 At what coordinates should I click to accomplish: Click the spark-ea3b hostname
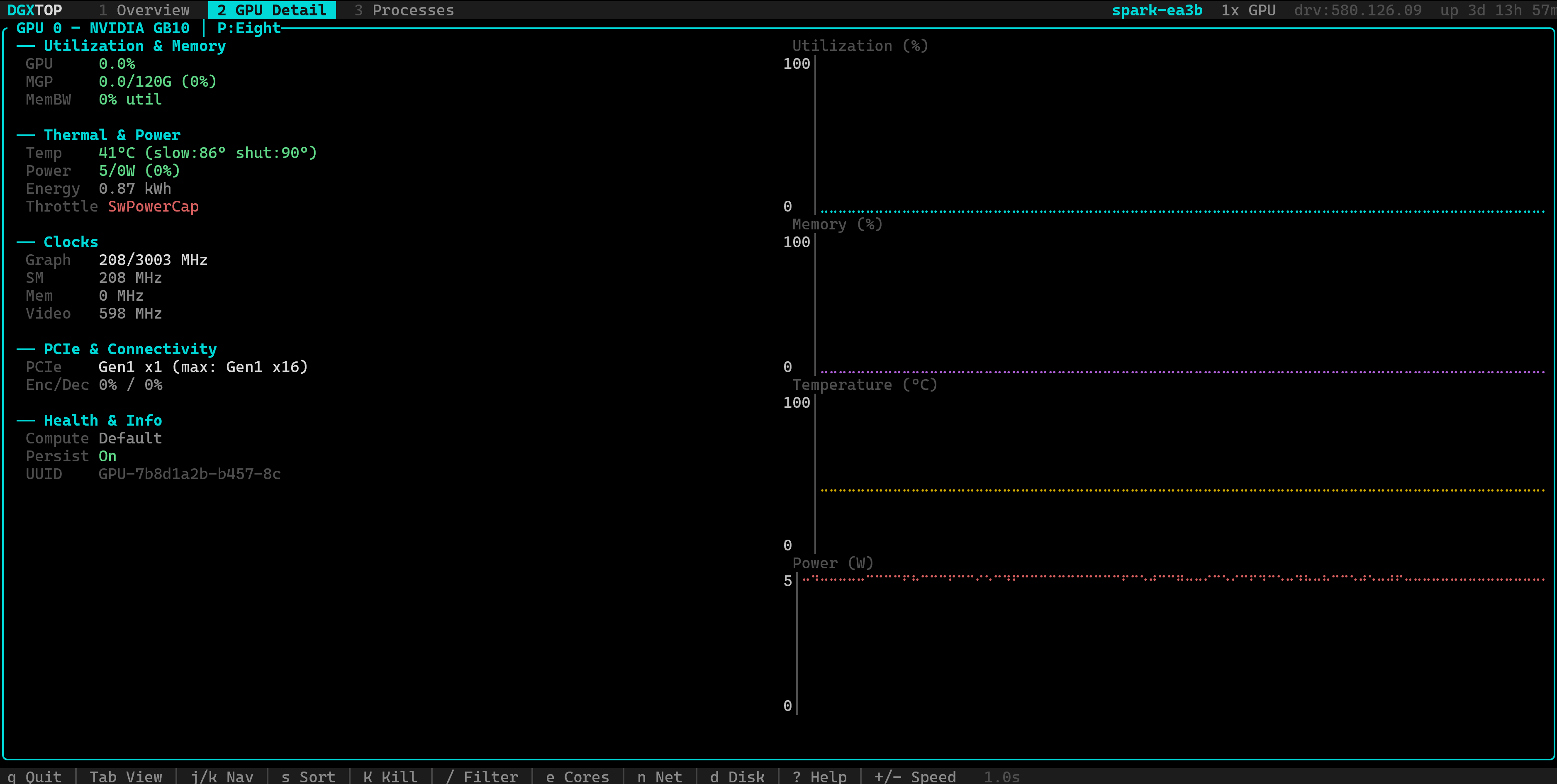[1157, 10]
